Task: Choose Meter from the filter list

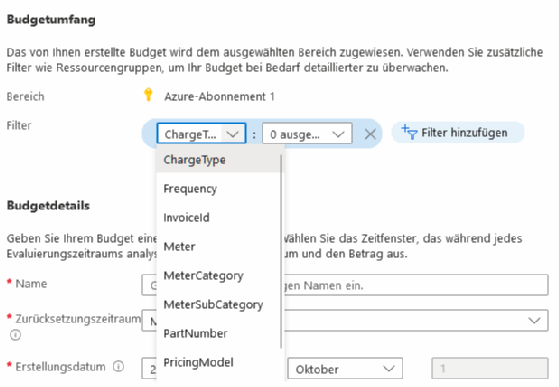Action: point(218,246)
